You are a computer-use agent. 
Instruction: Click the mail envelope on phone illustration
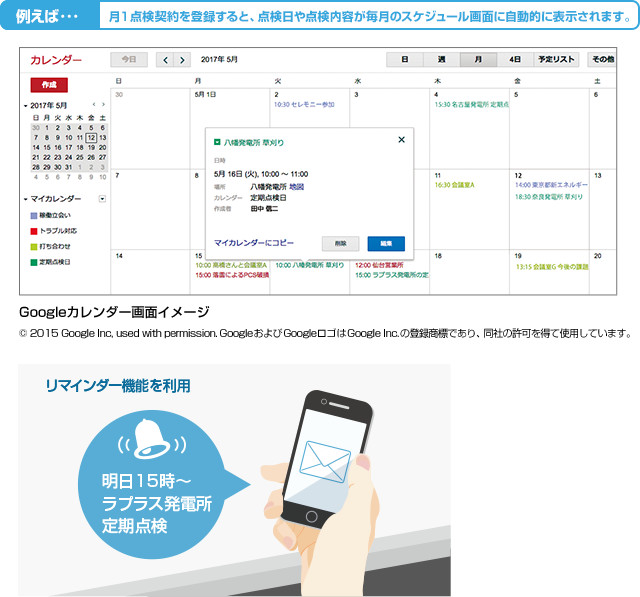(x=325, y=462)
